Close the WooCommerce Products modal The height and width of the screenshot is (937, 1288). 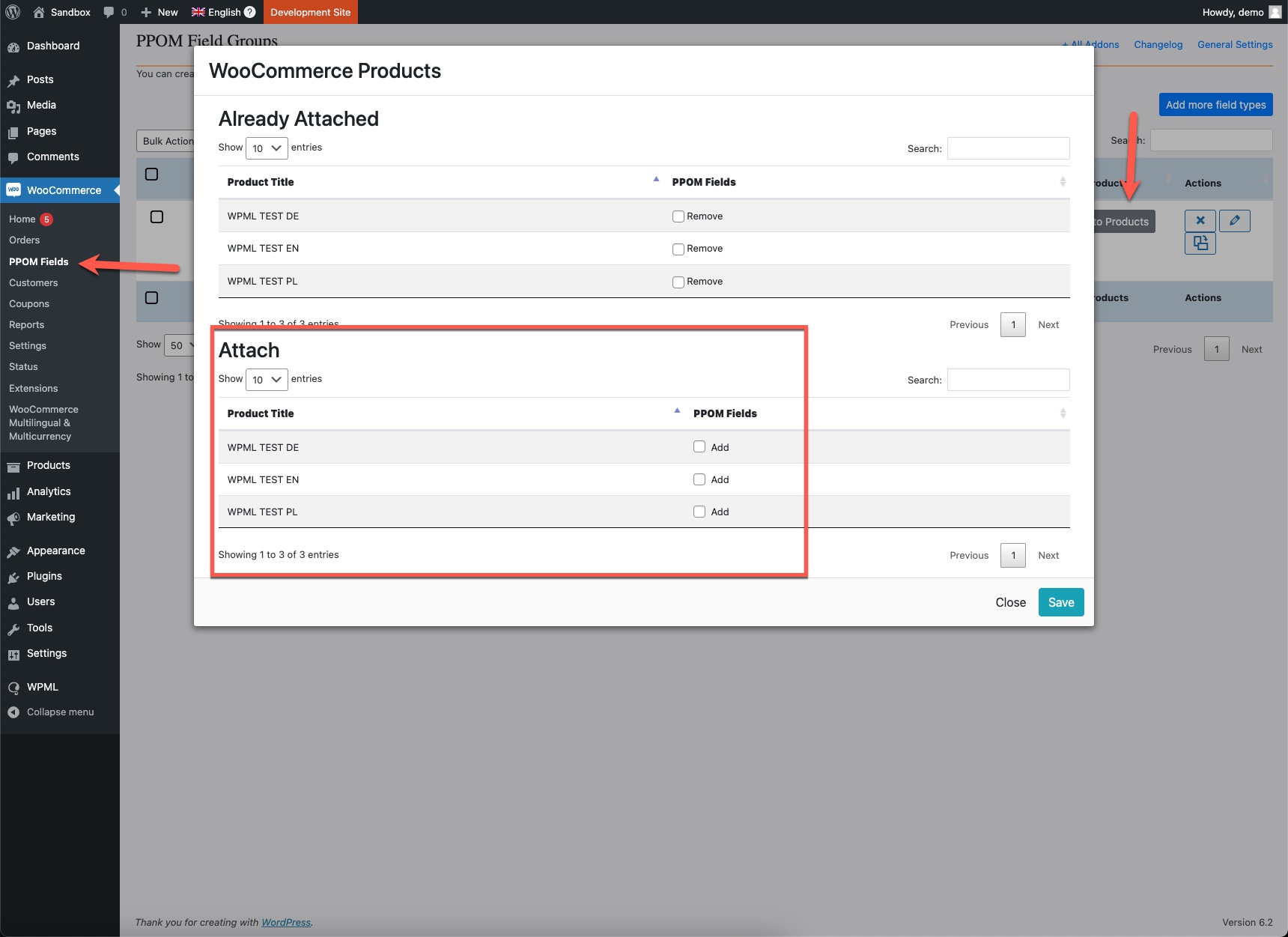(x=1010, y=602)
